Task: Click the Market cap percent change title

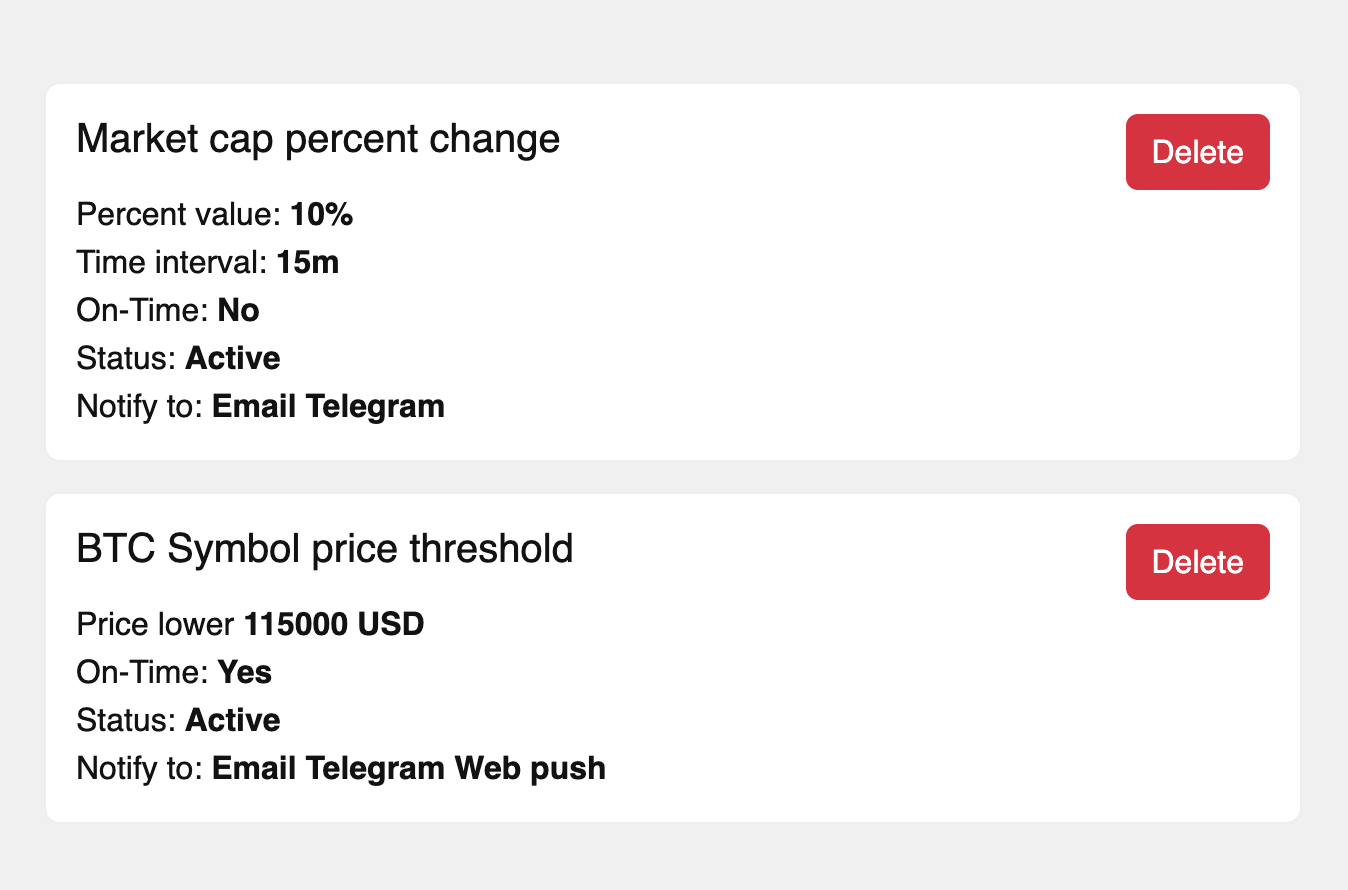Action: pos(318,138)
